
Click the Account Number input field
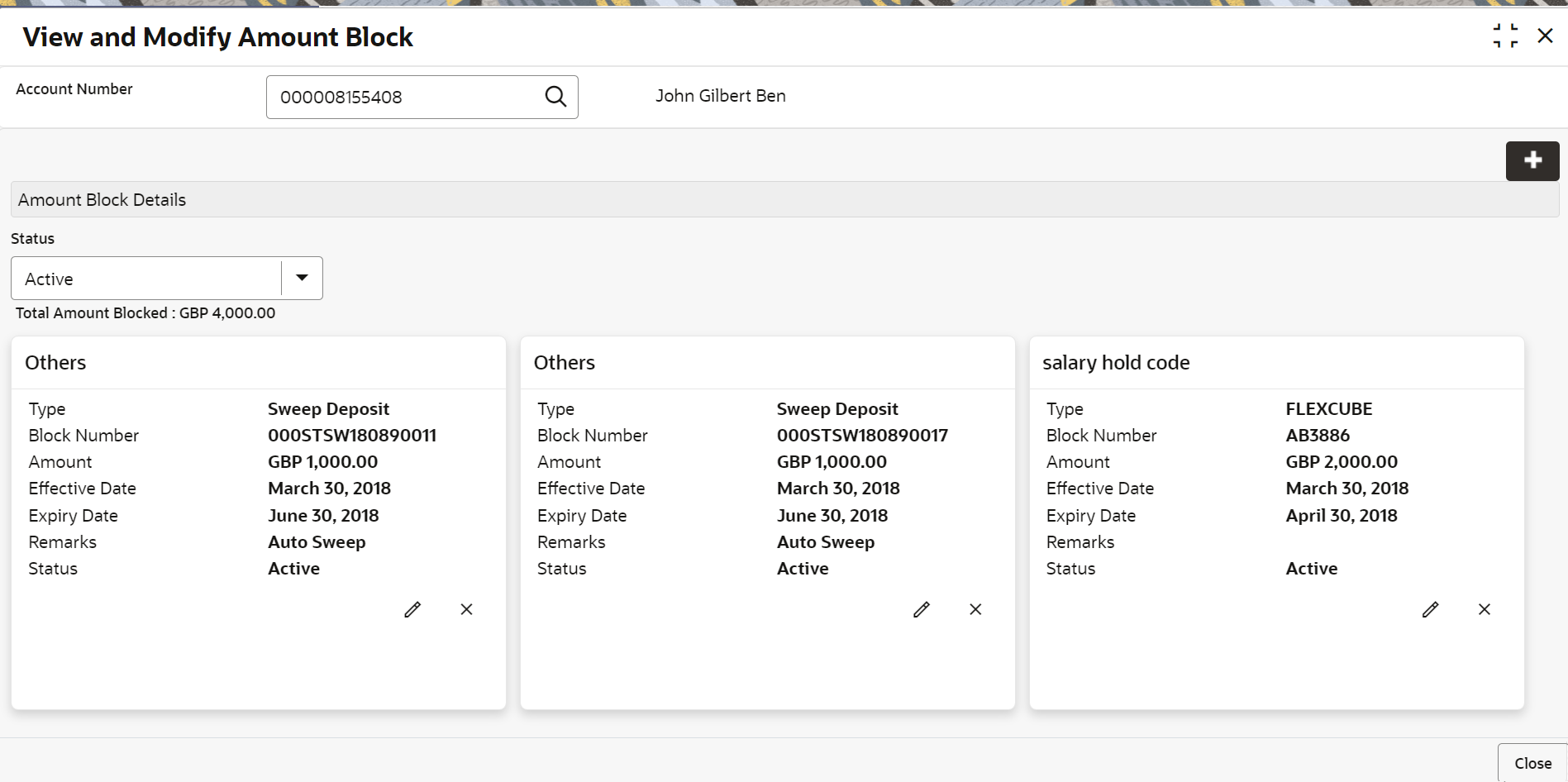click(405, 97)
